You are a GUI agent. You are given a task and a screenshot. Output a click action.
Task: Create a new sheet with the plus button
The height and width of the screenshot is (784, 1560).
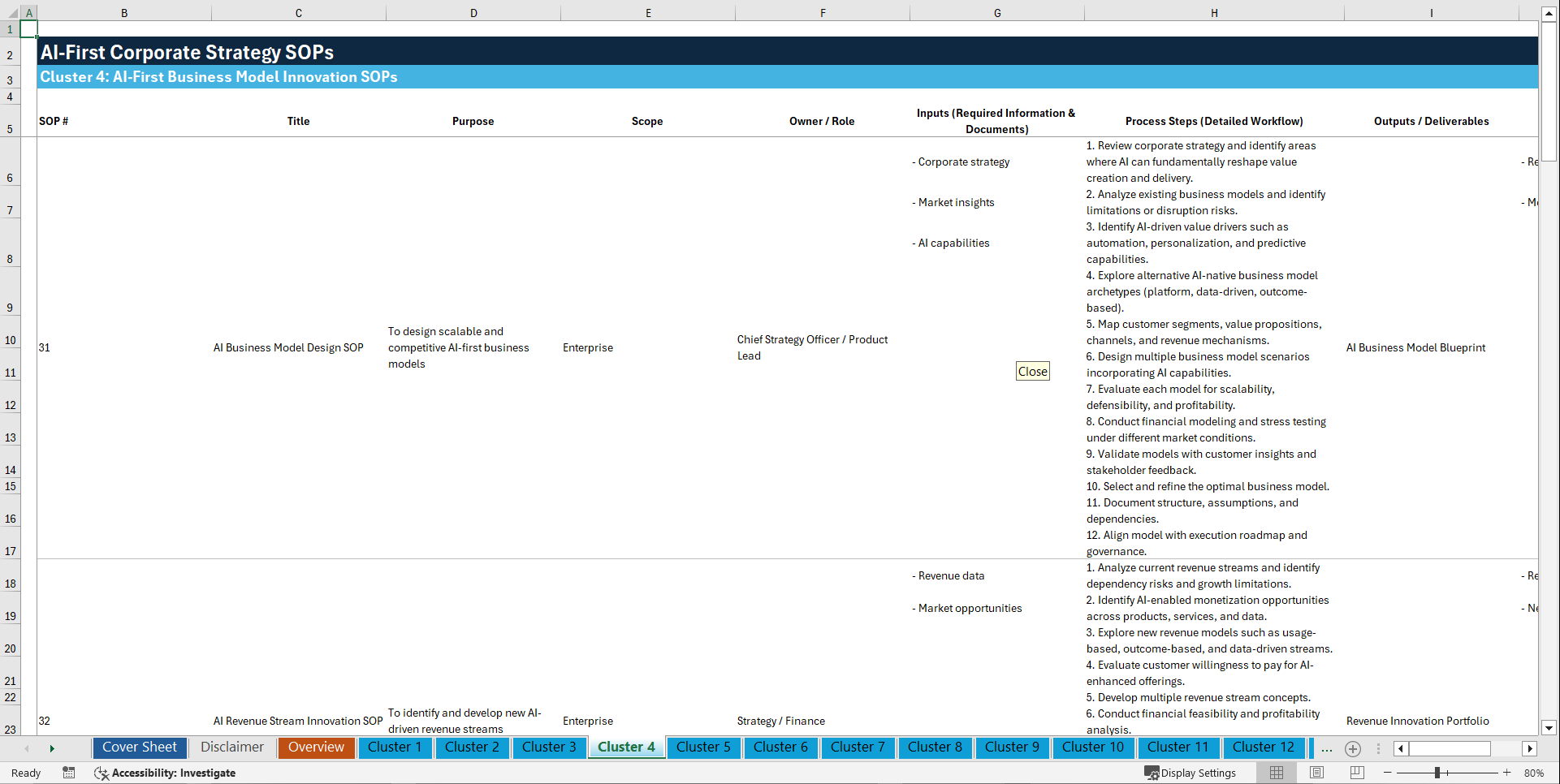(1352, 748)
